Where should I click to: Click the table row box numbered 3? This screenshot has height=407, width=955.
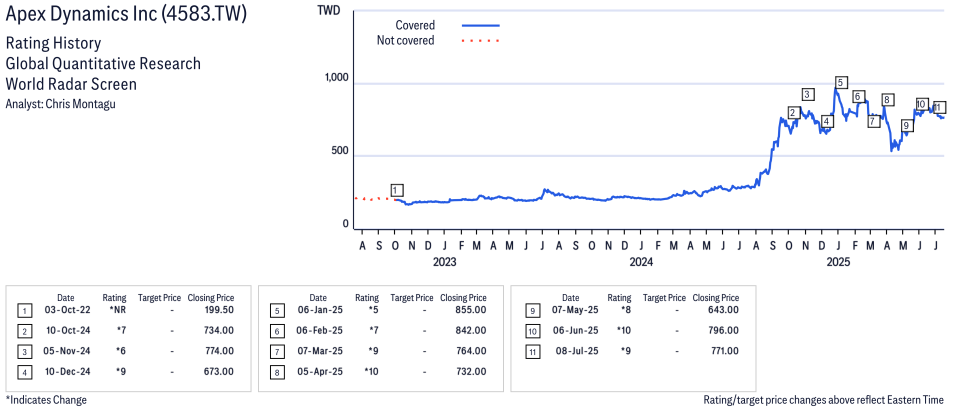click(23, 352)
